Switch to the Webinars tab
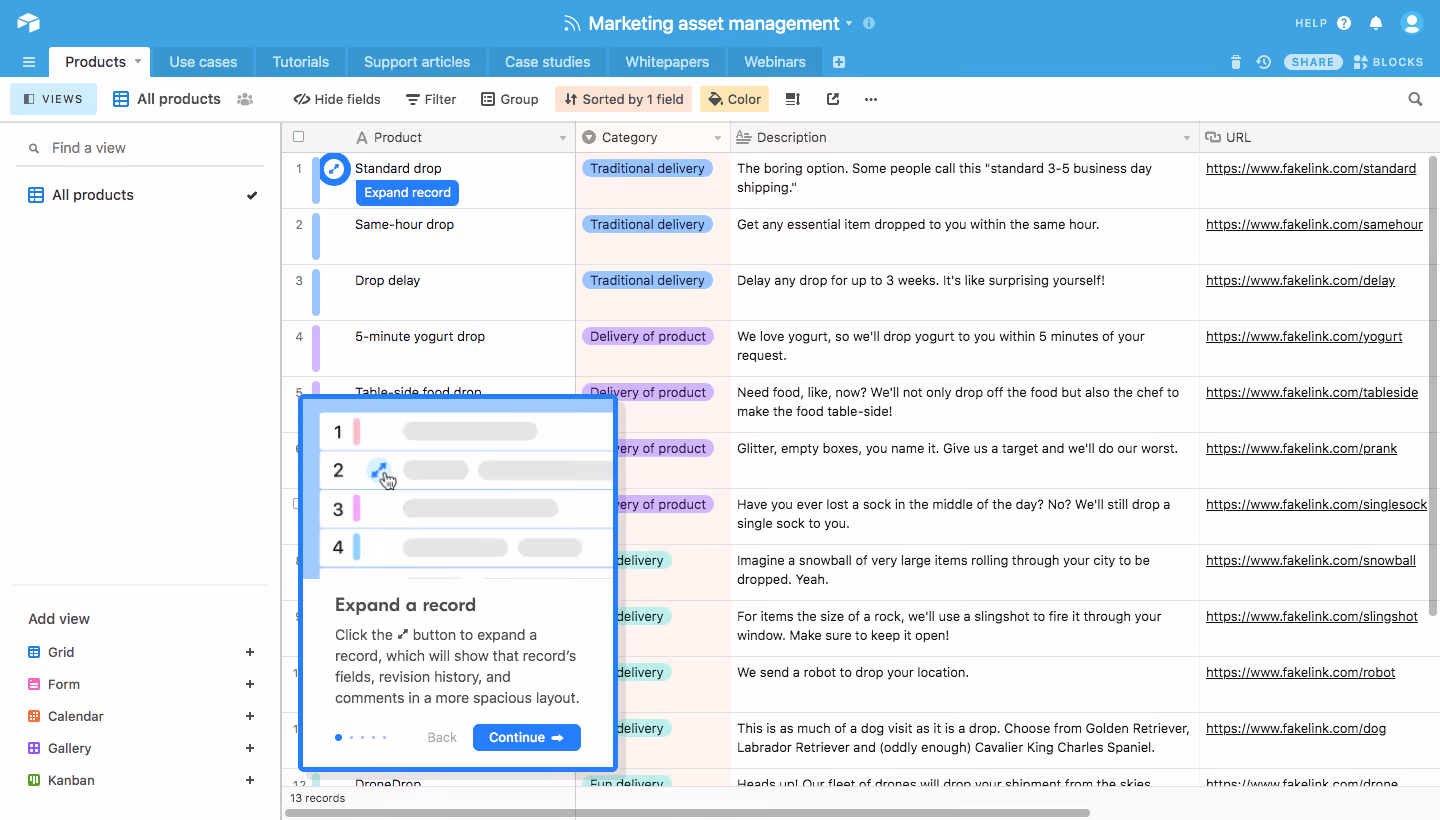 coord(775,62)
